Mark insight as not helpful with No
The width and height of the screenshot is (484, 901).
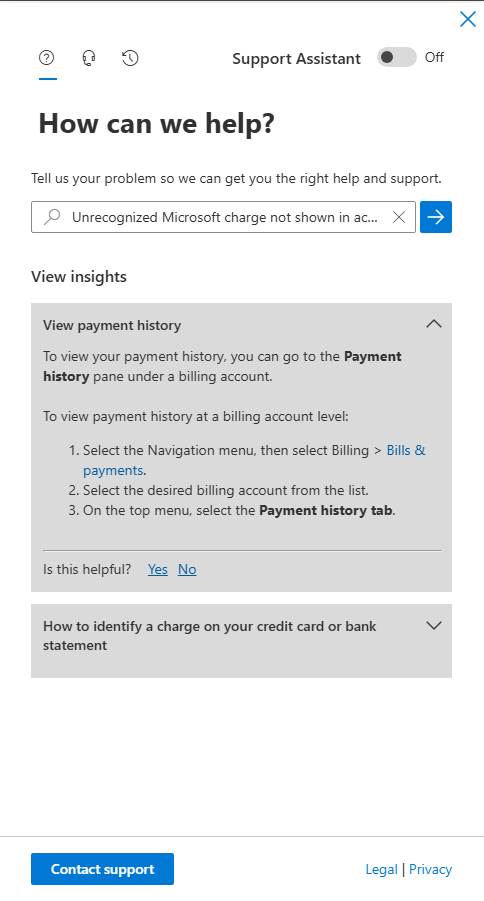(187, 569)
